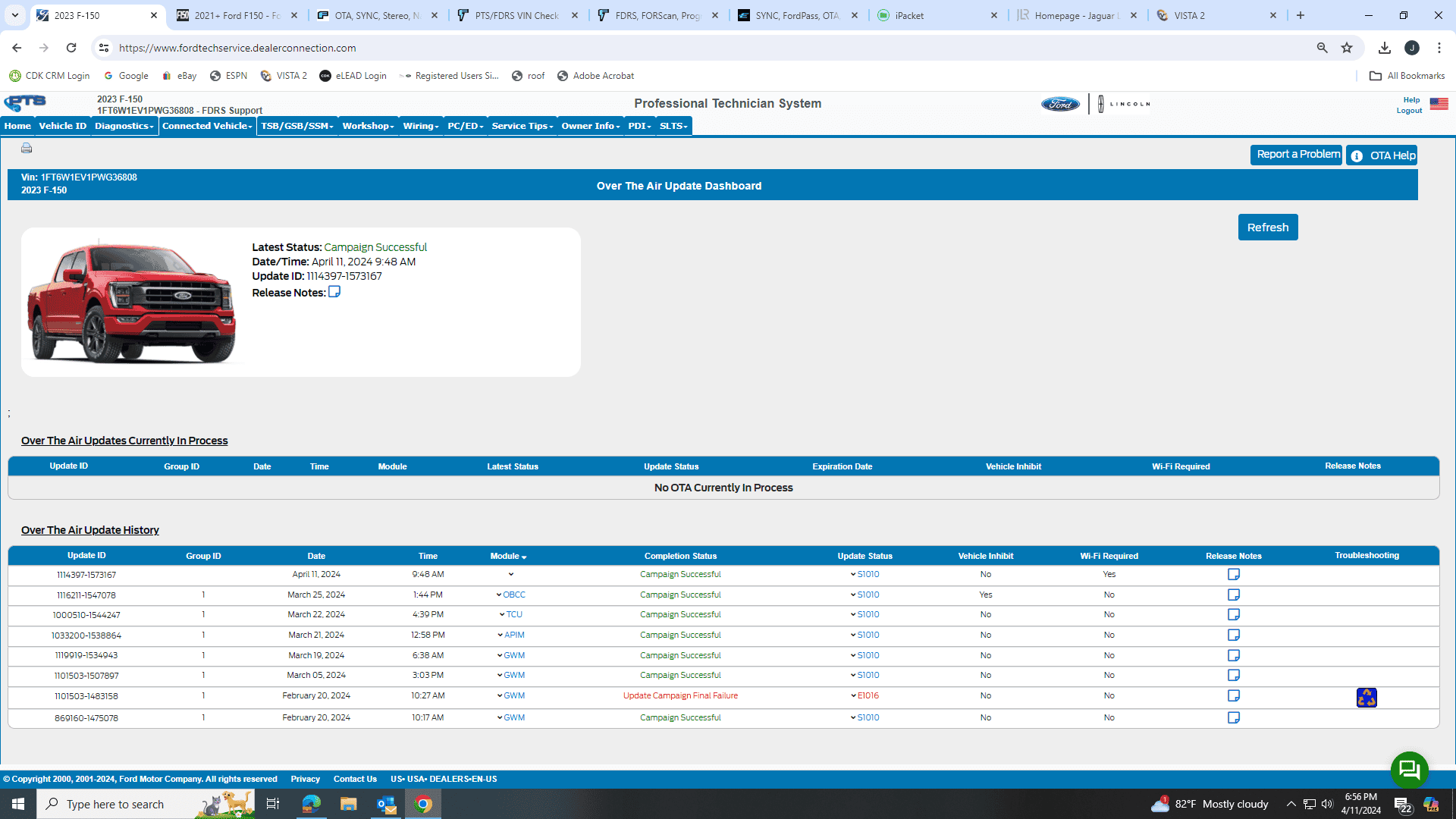Click the US flag language icon

(1439, 104)
